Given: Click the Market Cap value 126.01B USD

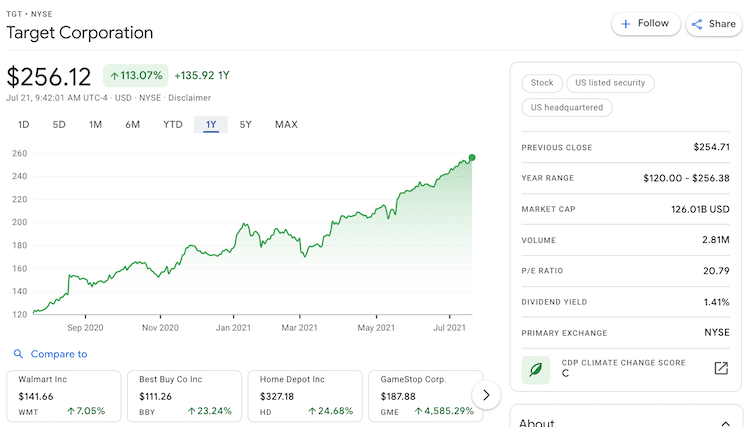Looking at the screenshot, I should coord(700,209).
